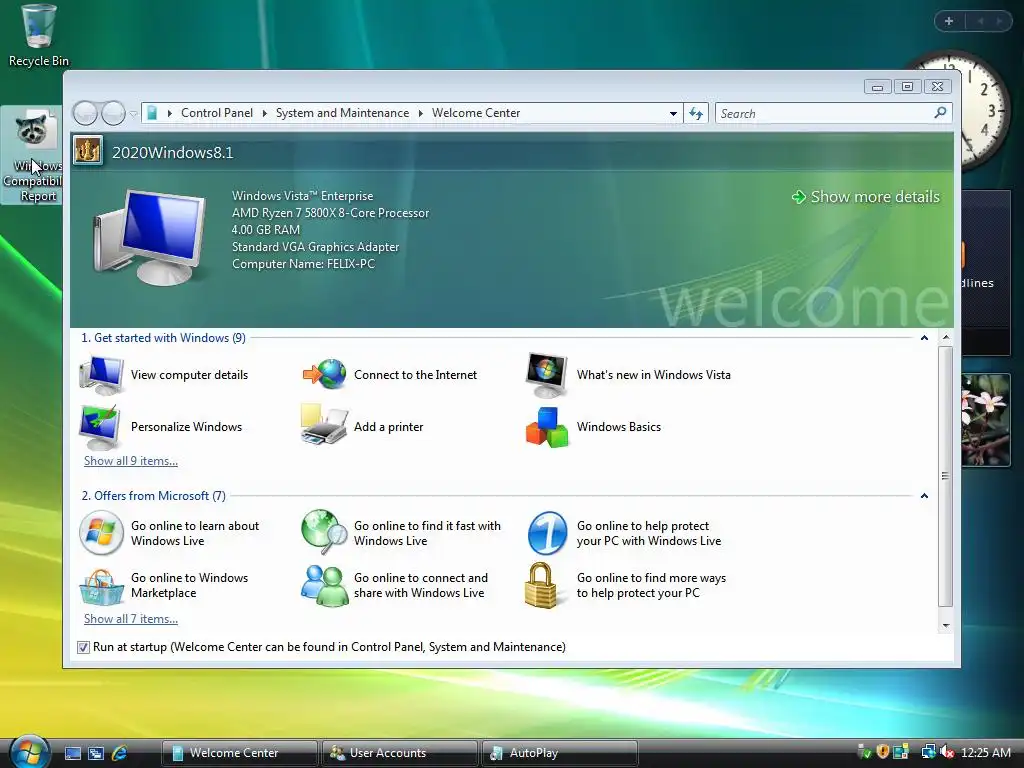1024x768 pixels.
Task: Switch to Welcome Center taskbar button
Action: 239,753
